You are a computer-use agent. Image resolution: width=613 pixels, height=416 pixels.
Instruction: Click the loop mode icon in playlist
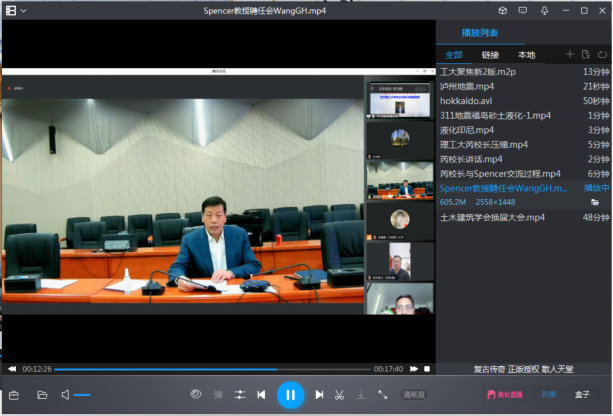[603, 54]
